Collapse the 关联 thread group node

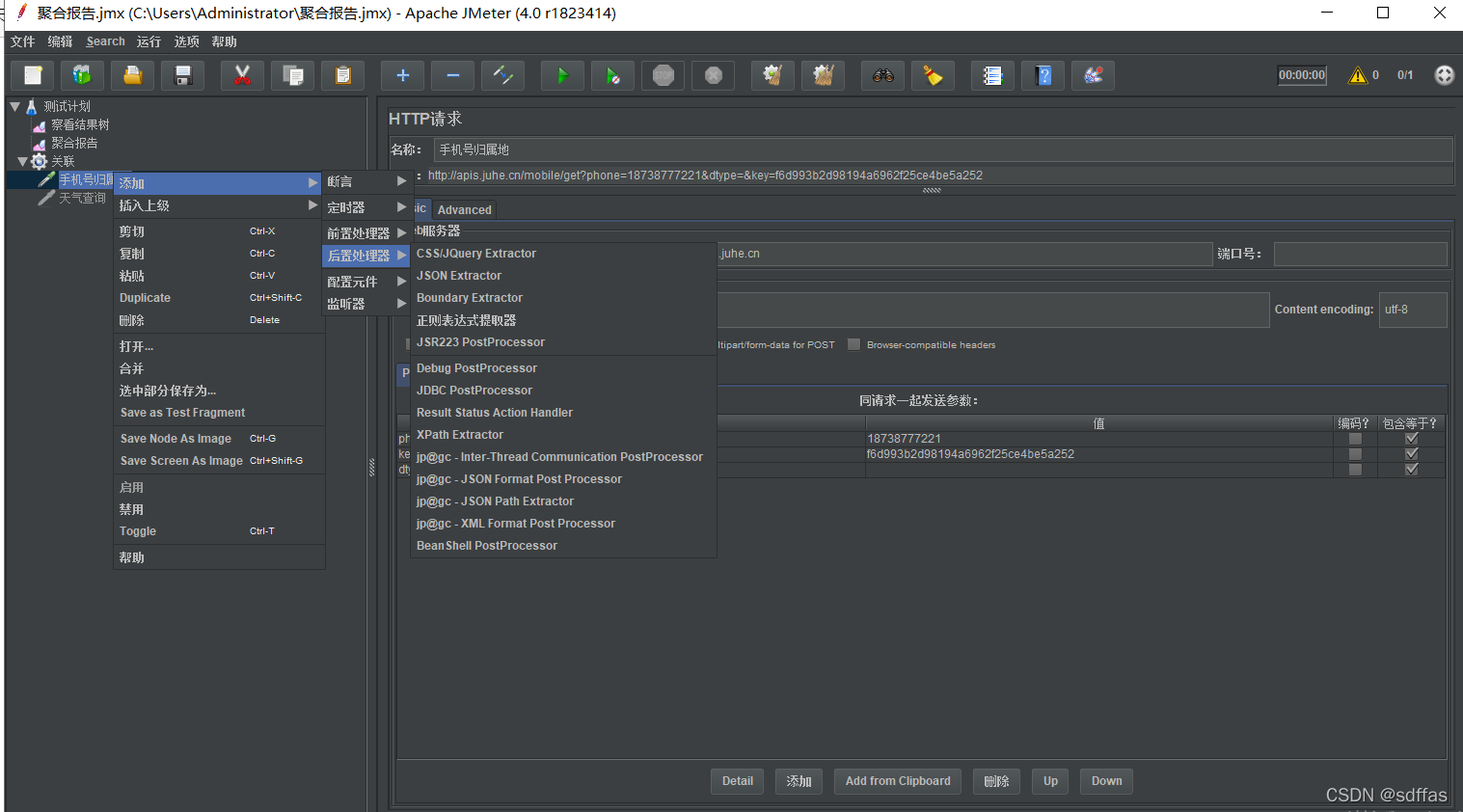coord(23,161)
